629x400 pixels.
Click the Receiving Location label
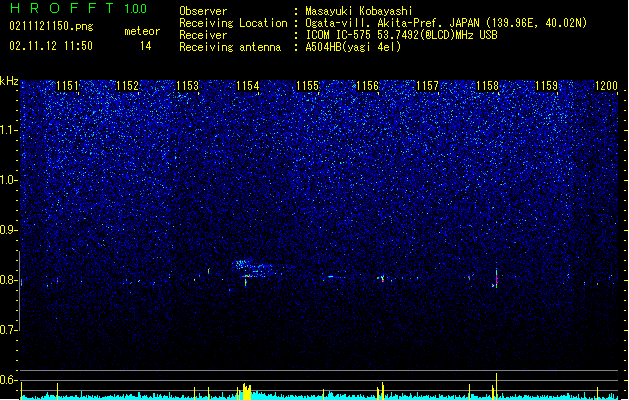(233, 23)
